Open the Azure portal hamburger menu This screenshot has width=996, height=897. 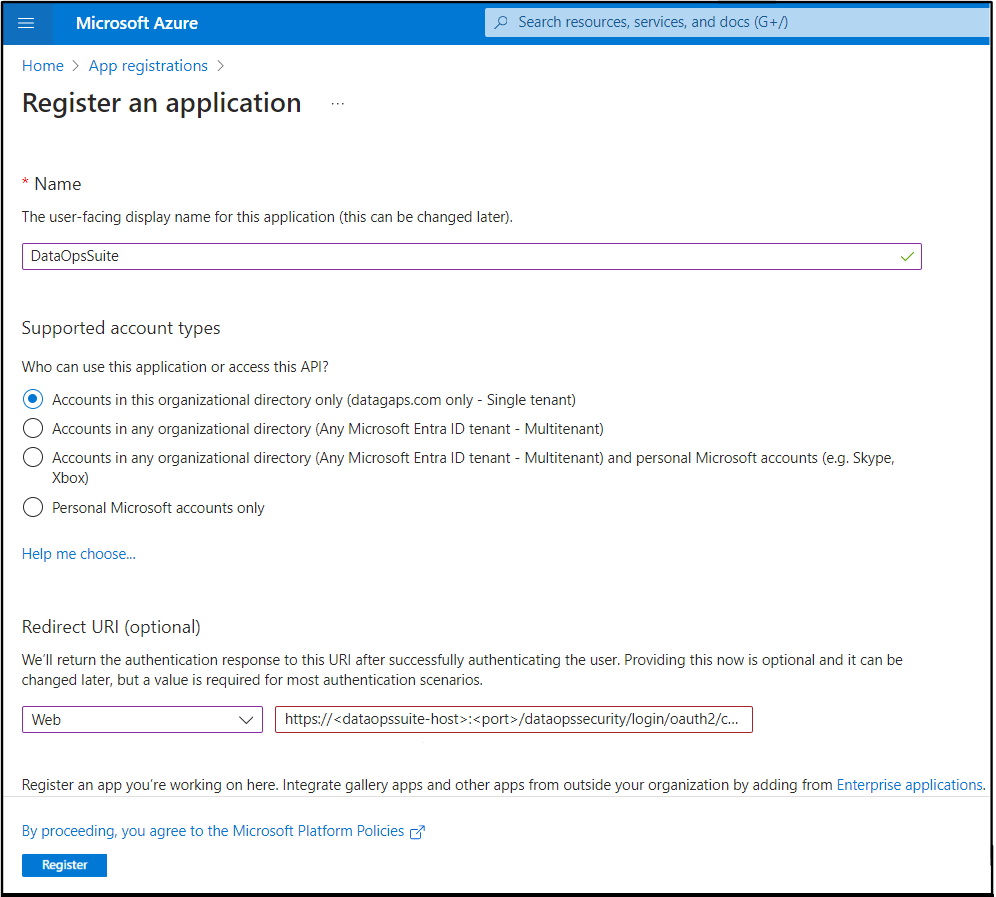click(26, 24)
